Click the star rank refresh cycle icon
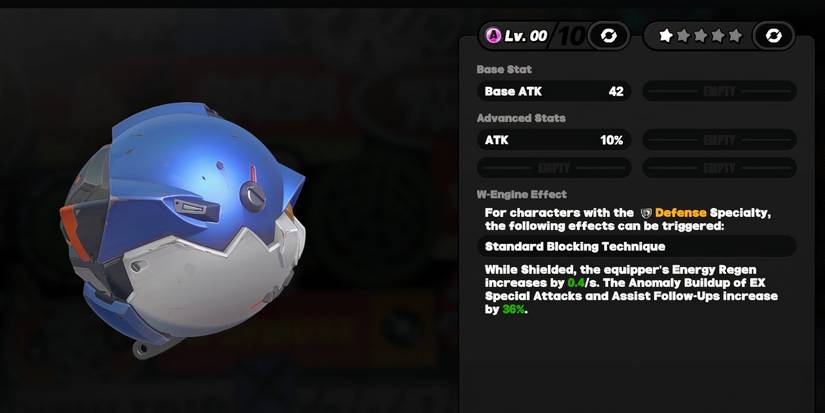The width and height of the screenshot is (825, 413). pos(773,36)
